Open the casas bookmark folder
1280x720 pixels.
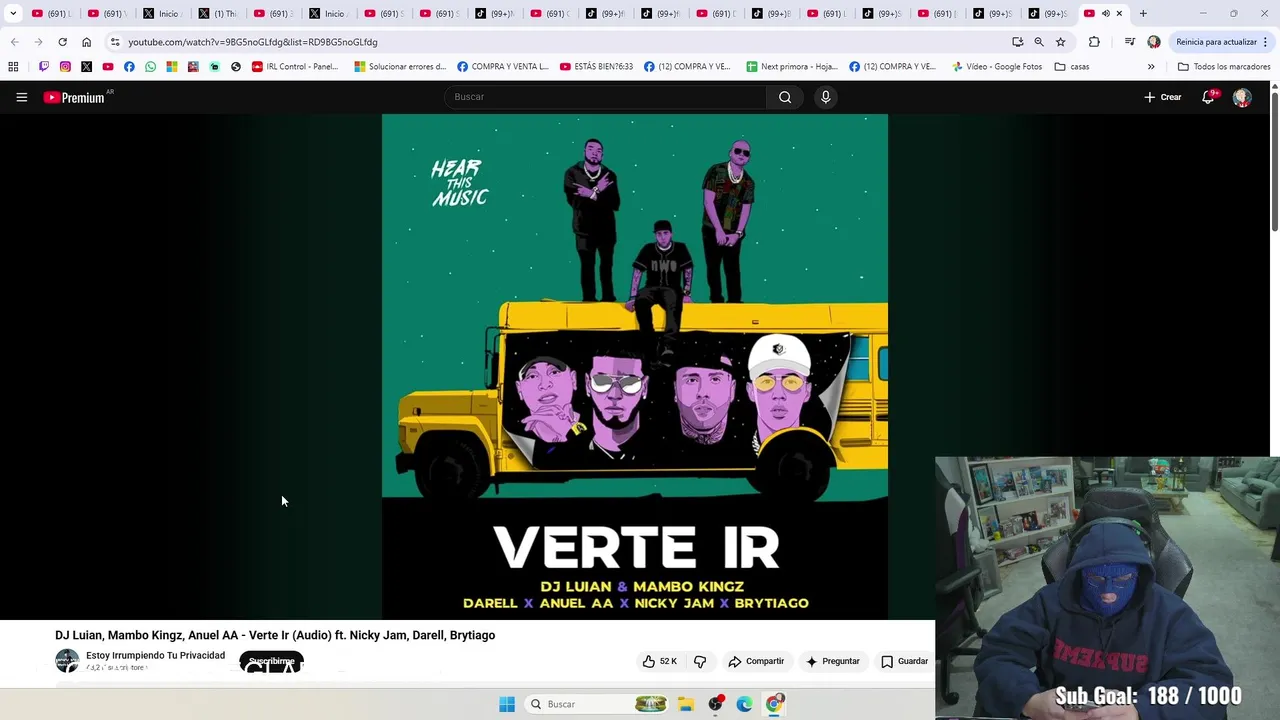tap(1072, 67)
